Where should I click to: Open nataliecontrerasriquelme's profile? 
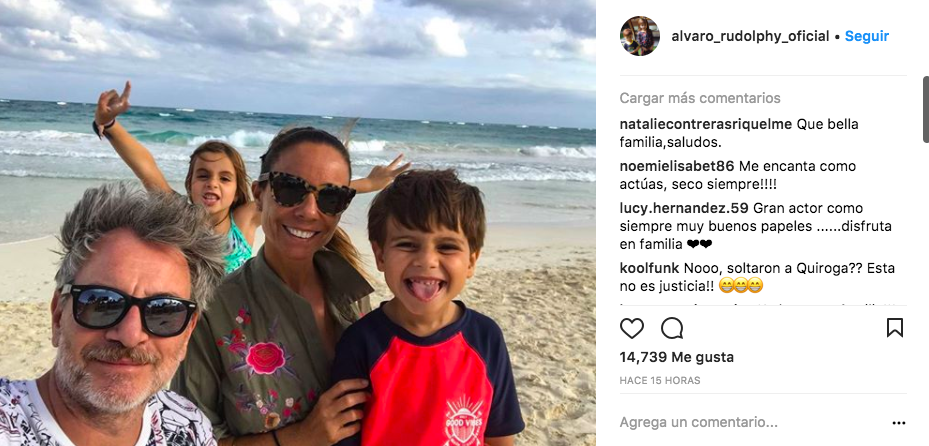pos(706,125)
